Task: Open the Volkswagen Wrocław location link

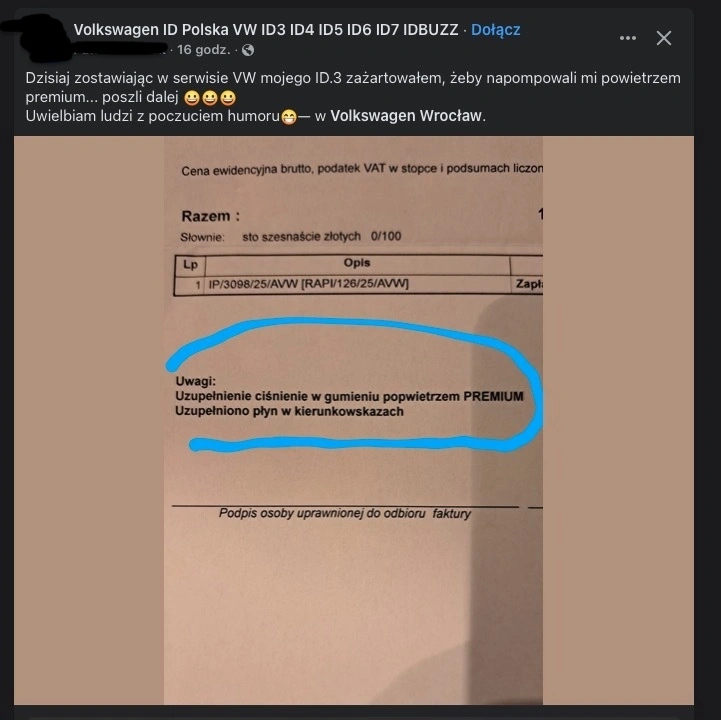Action: click(x=406, y=116)
